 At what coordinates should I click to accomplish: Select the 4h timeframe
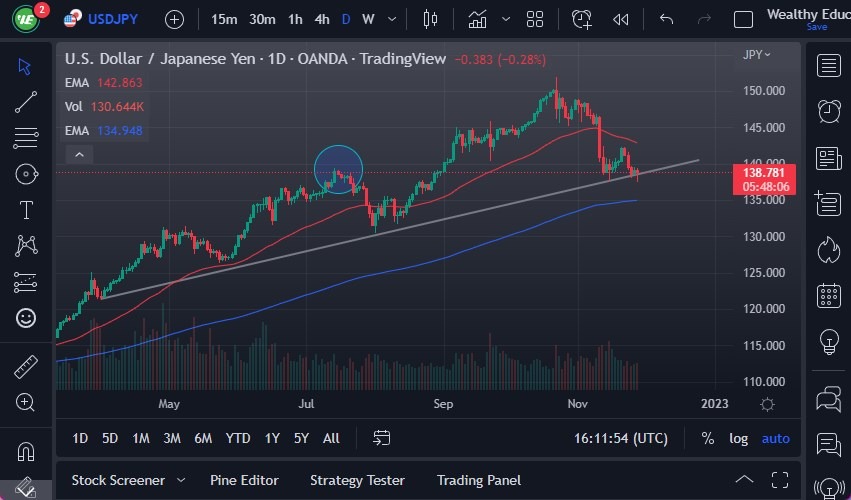321,19
